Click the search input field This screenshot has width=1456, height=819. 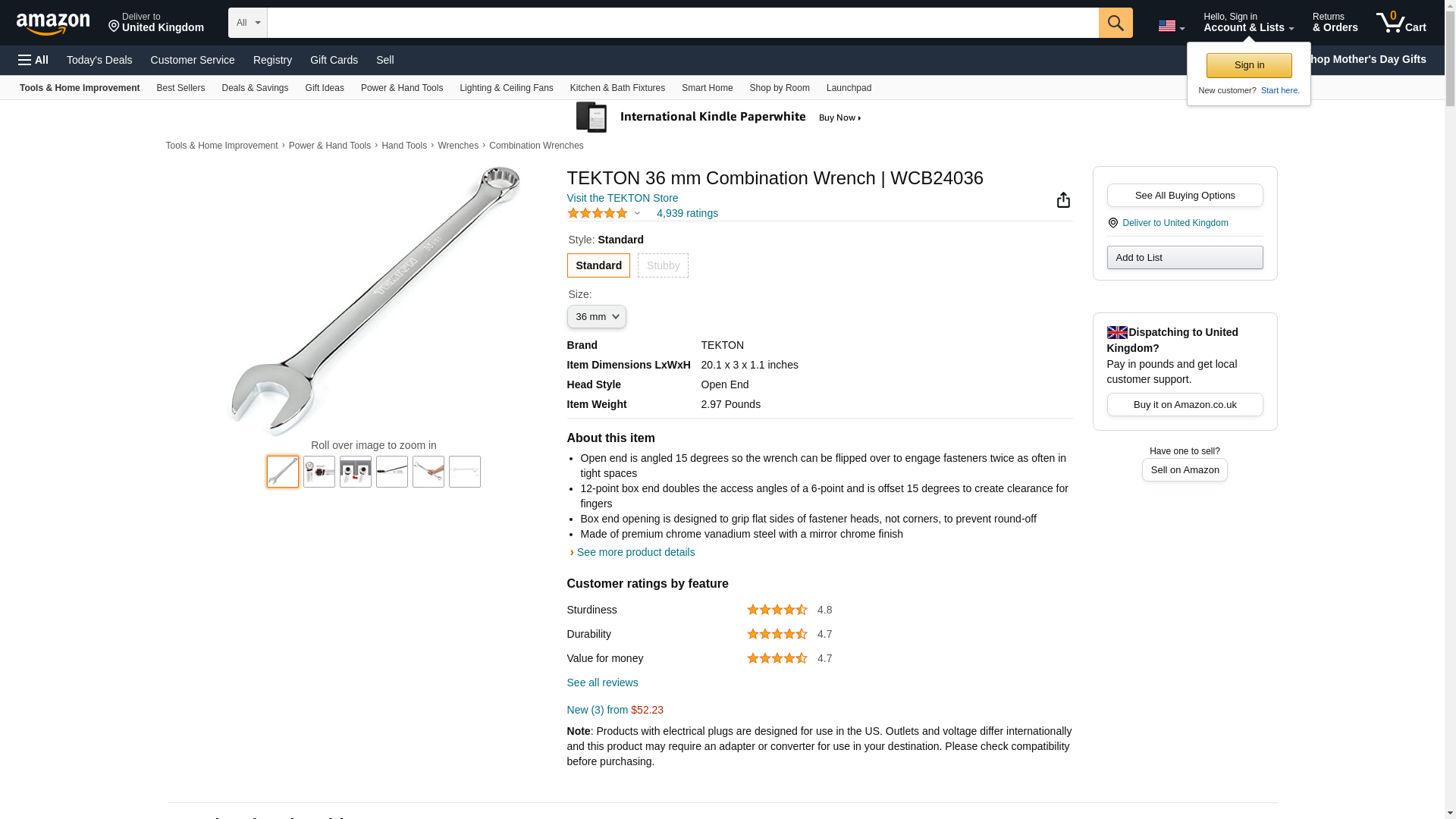682,23
